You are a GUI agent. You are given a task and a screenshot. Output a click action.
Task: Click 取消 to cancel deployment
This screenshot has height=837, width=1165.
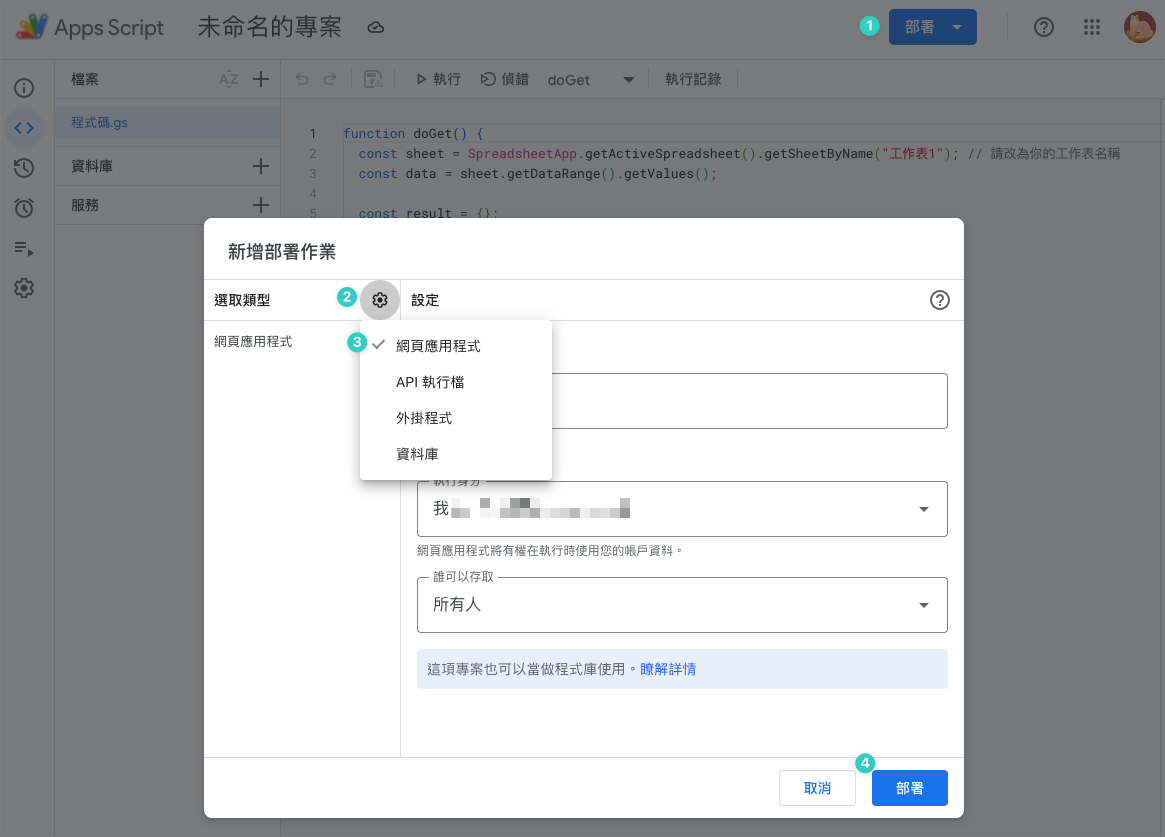pyautogui.click(x=817, y=788)
